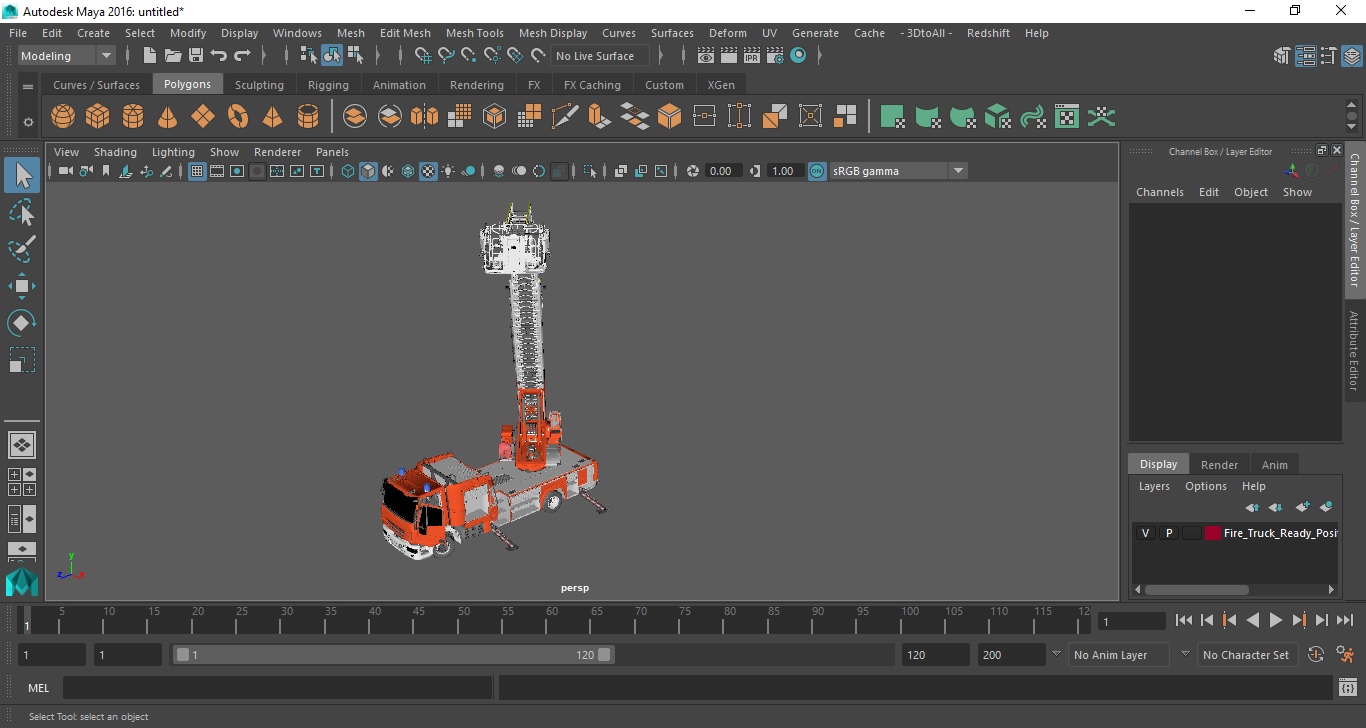Toggle the viewport grid display icon

[x=197, y=171]
